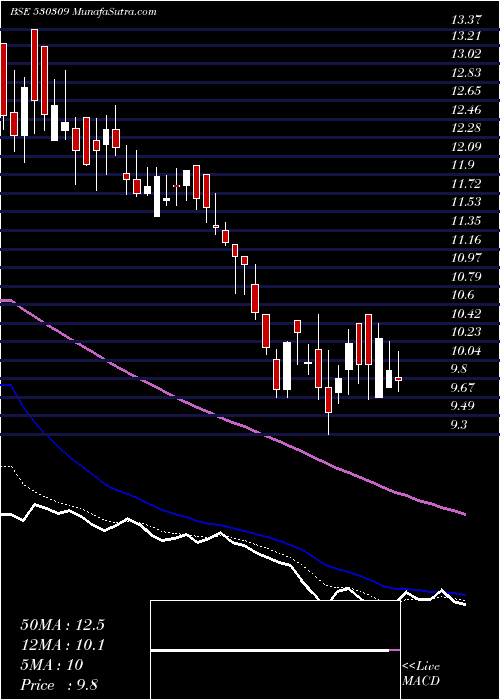Select the 11.35 price label
500x700 pixels.
pyautogui.click(x=466, y=221)
